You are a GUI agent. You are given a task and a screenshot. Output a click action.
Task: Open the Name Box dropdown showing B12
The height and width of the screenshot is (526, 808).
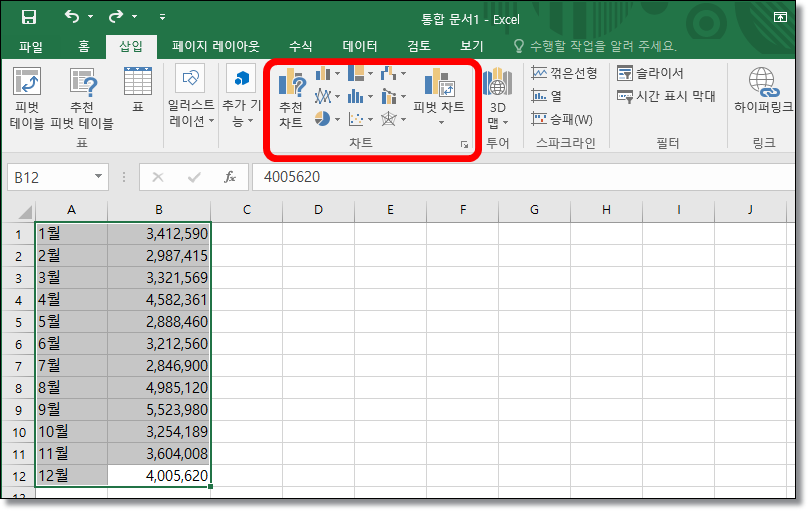click(98, 176)
